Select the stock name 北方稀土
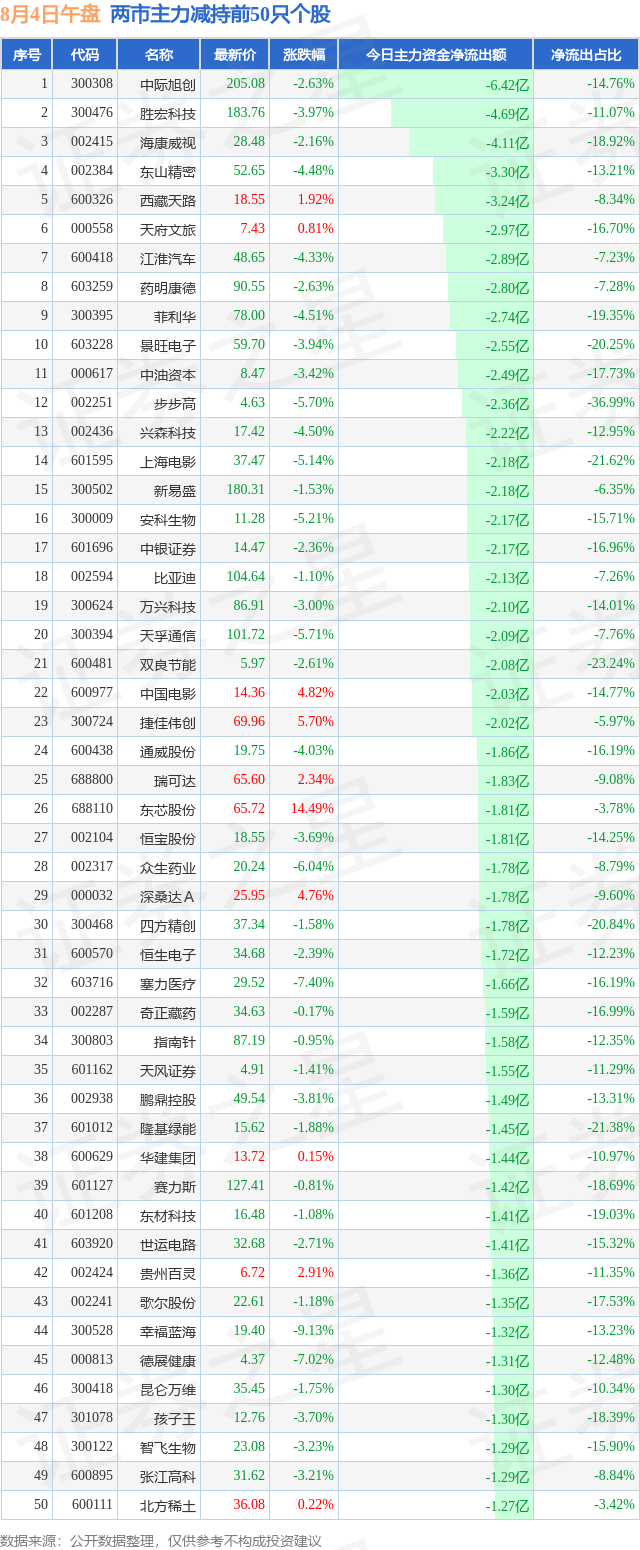The image size is (640, 1550). [x=168, y=1505]
